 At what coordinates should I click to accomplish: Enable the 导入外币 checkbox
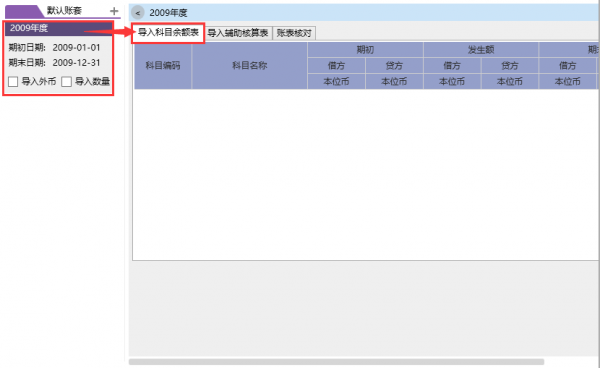click(13, 81)
